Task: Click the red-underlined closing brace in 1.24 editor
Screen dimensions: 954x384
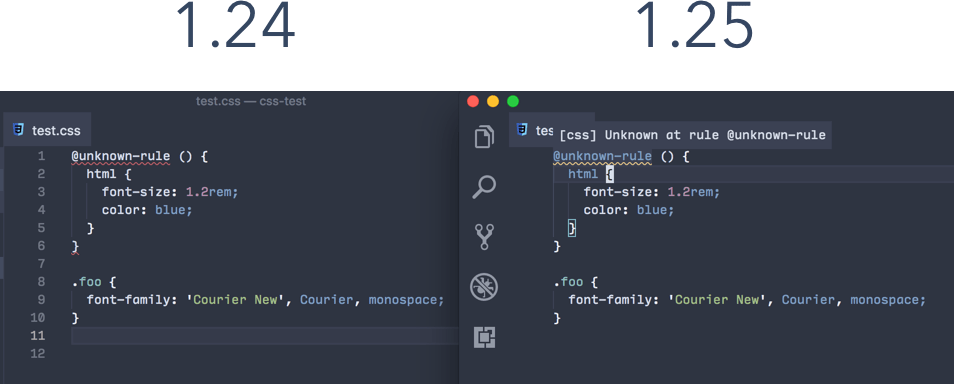Action: click(x=75, y=246)
